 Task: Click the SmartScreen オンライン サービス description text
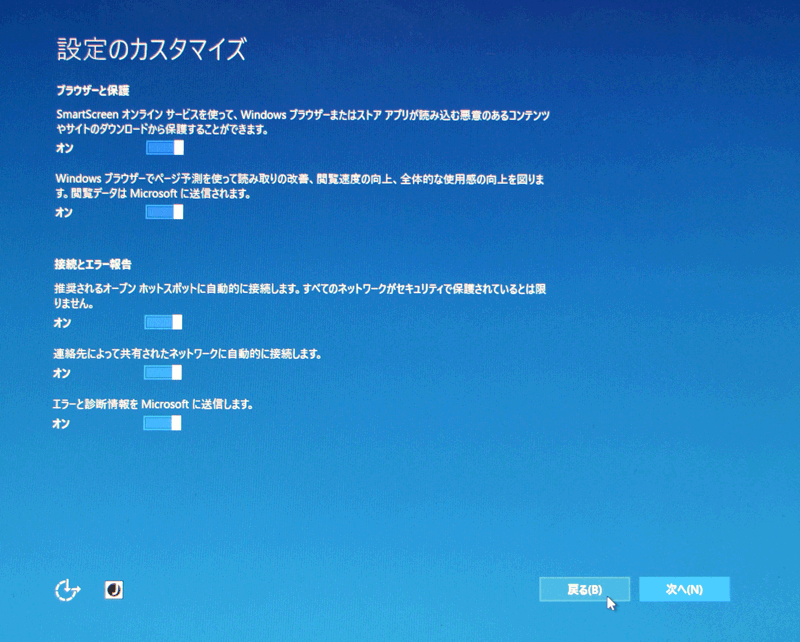coord(303,122)
